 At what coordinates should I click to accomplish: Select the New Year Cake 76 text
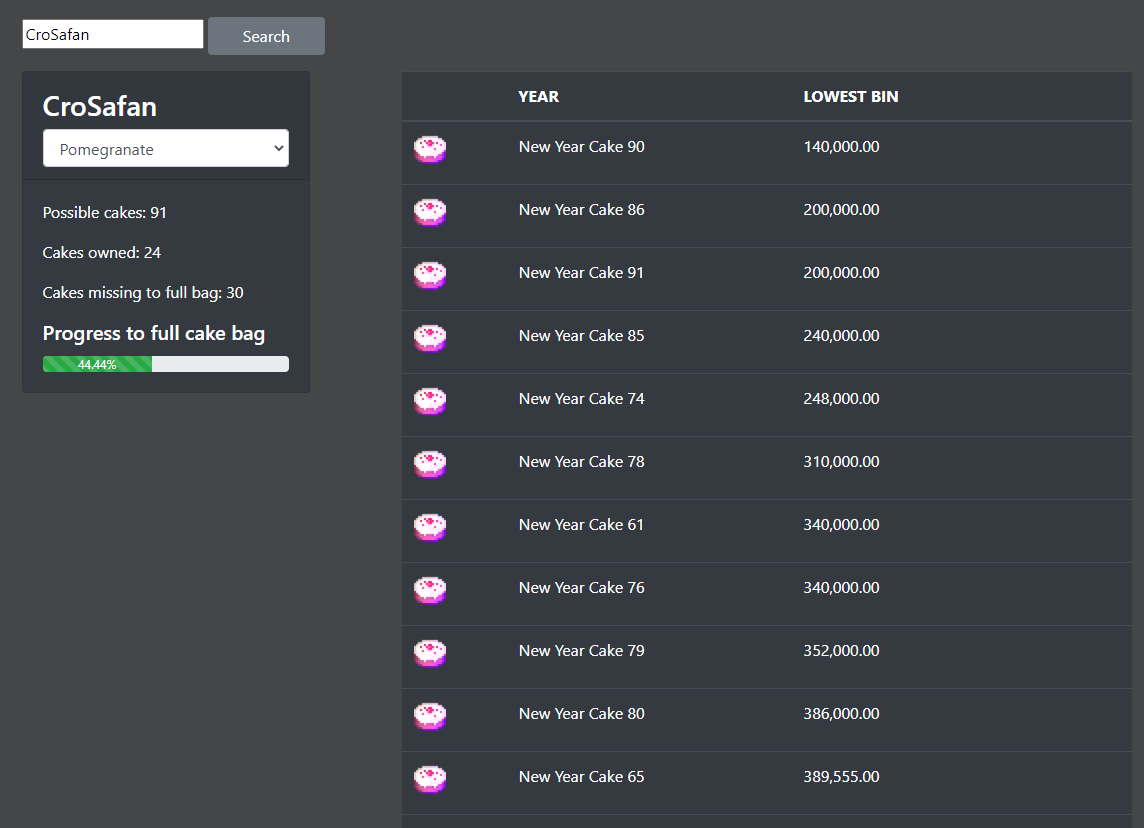(x=581, y=587)
